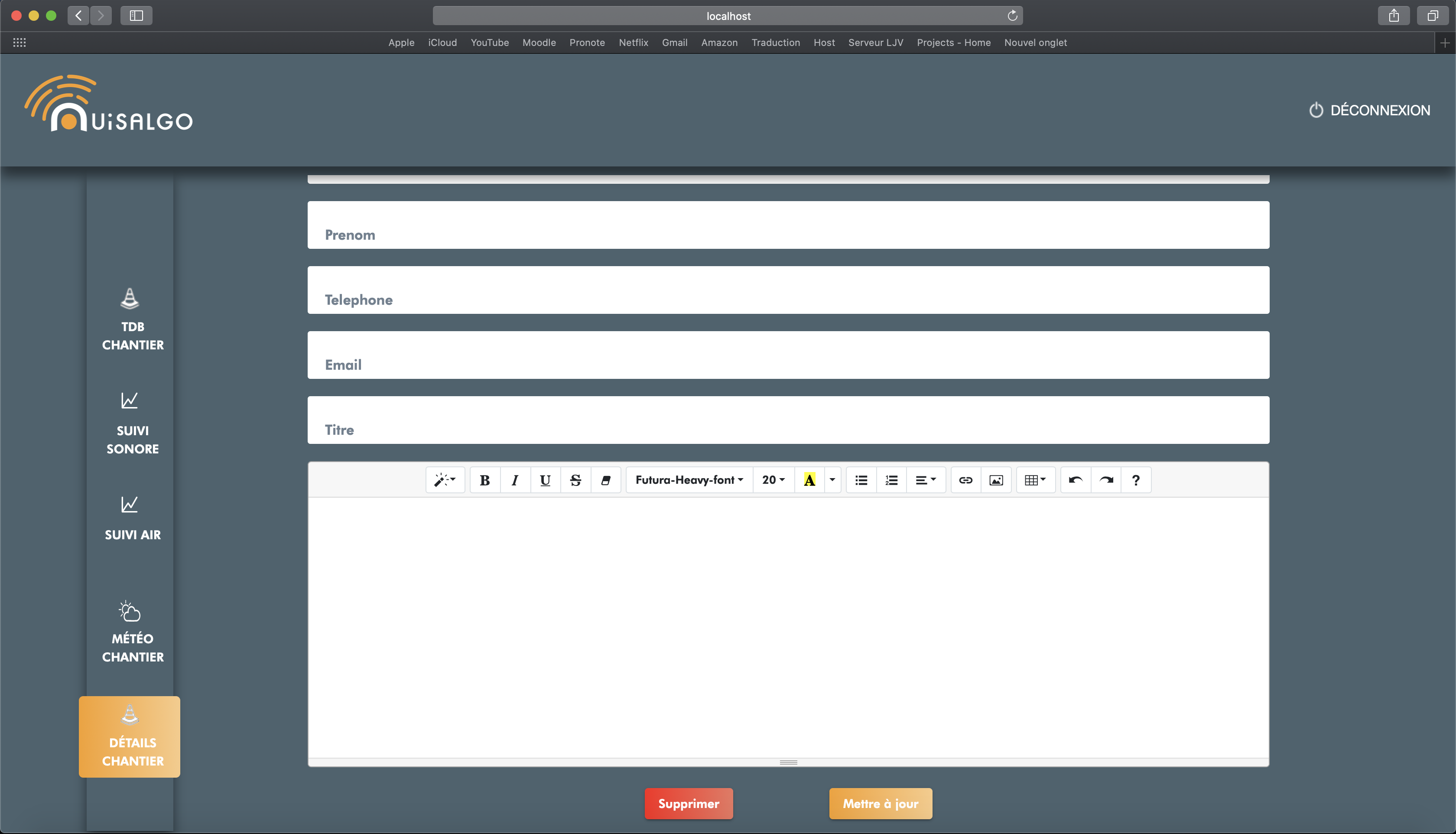Open the Host bookmark

tap(824, 42)
